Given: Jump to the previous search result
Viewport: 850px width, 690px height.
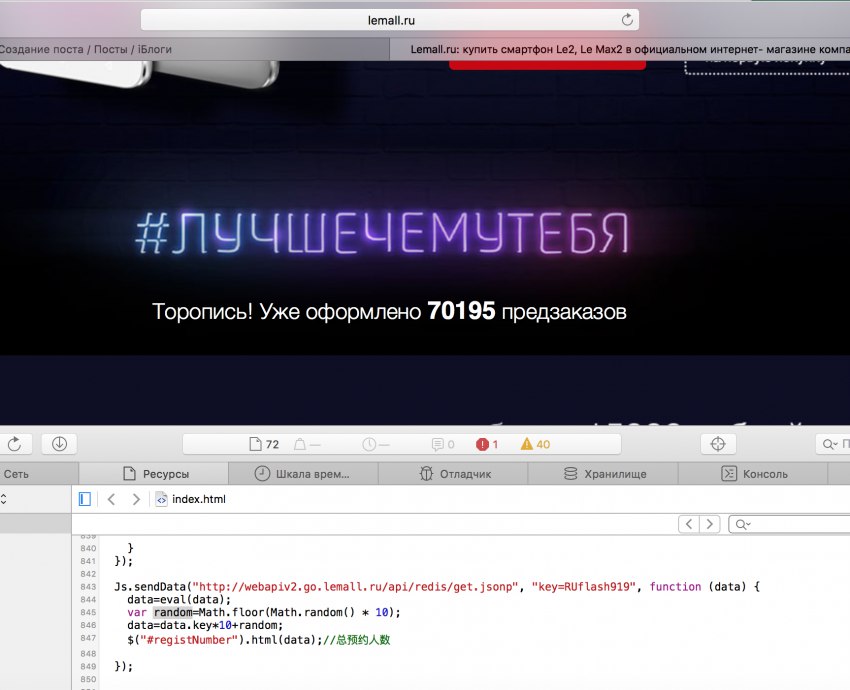Looking at the screenshot, I should point(689,524).
